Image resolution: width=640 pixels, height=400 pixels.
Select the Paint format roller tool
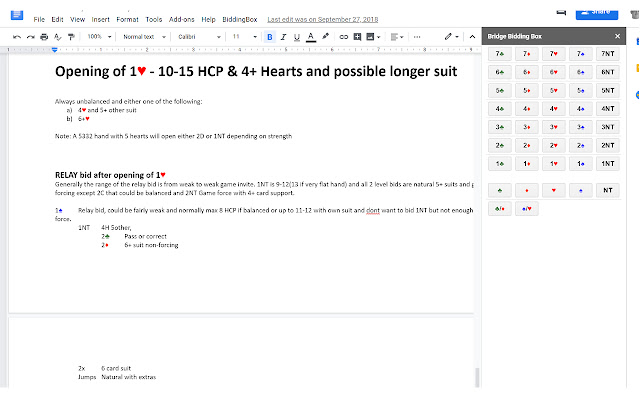point(71,36)
